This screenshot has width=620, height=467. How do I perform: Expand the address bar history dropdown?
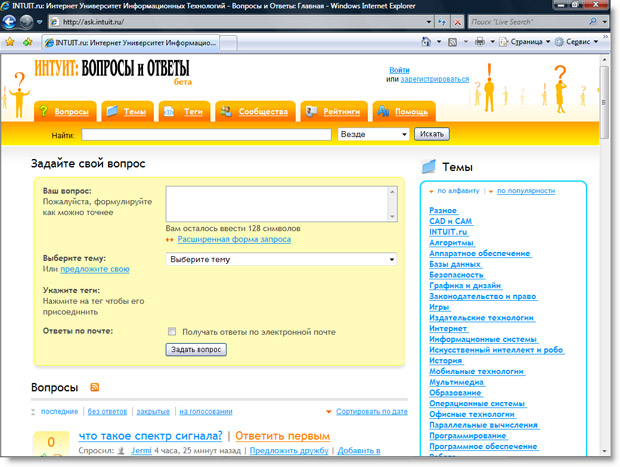(x=429, y=22)
